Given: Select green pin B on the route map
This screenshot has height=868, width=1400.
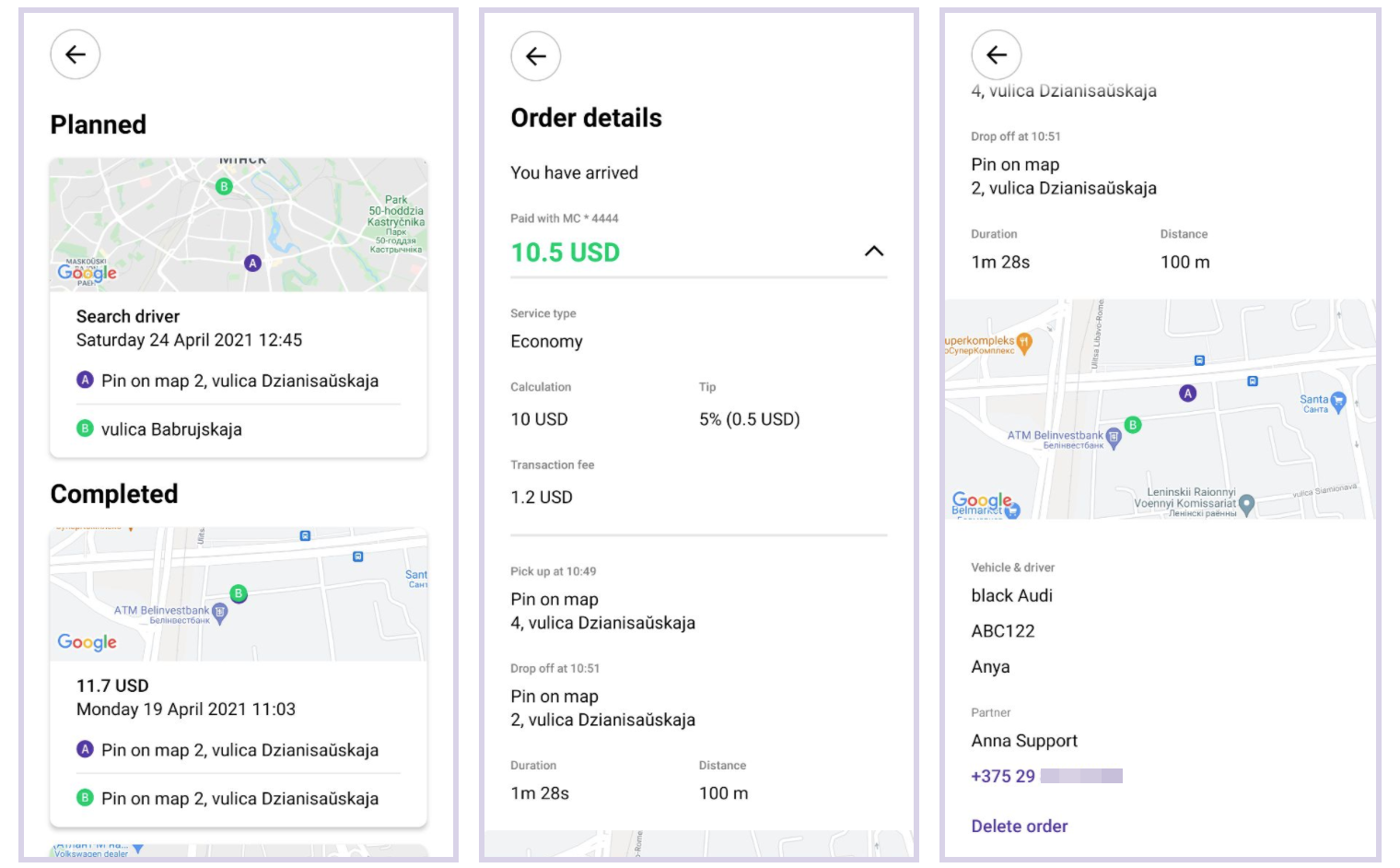Looking at the screenshot, I should [1133, 425].
